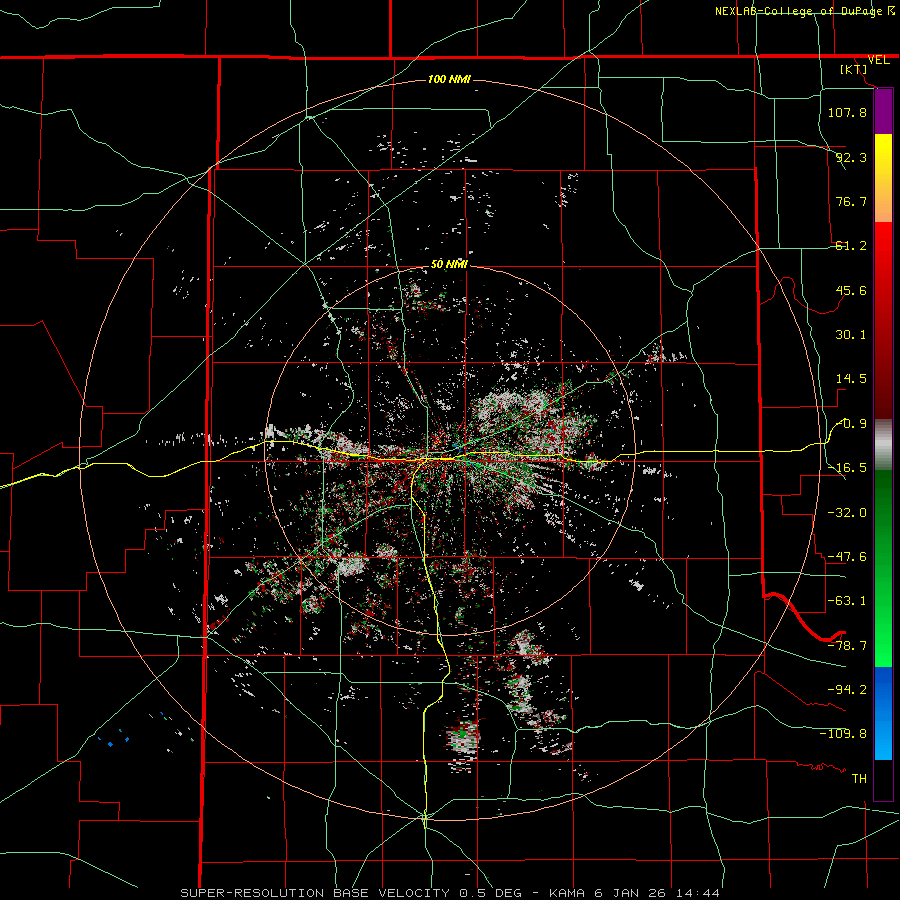Image resolution: width=900 pixels, height=900 pixels.
Task: Click the -16.5 velocity scale value
Action: [847, 468]
